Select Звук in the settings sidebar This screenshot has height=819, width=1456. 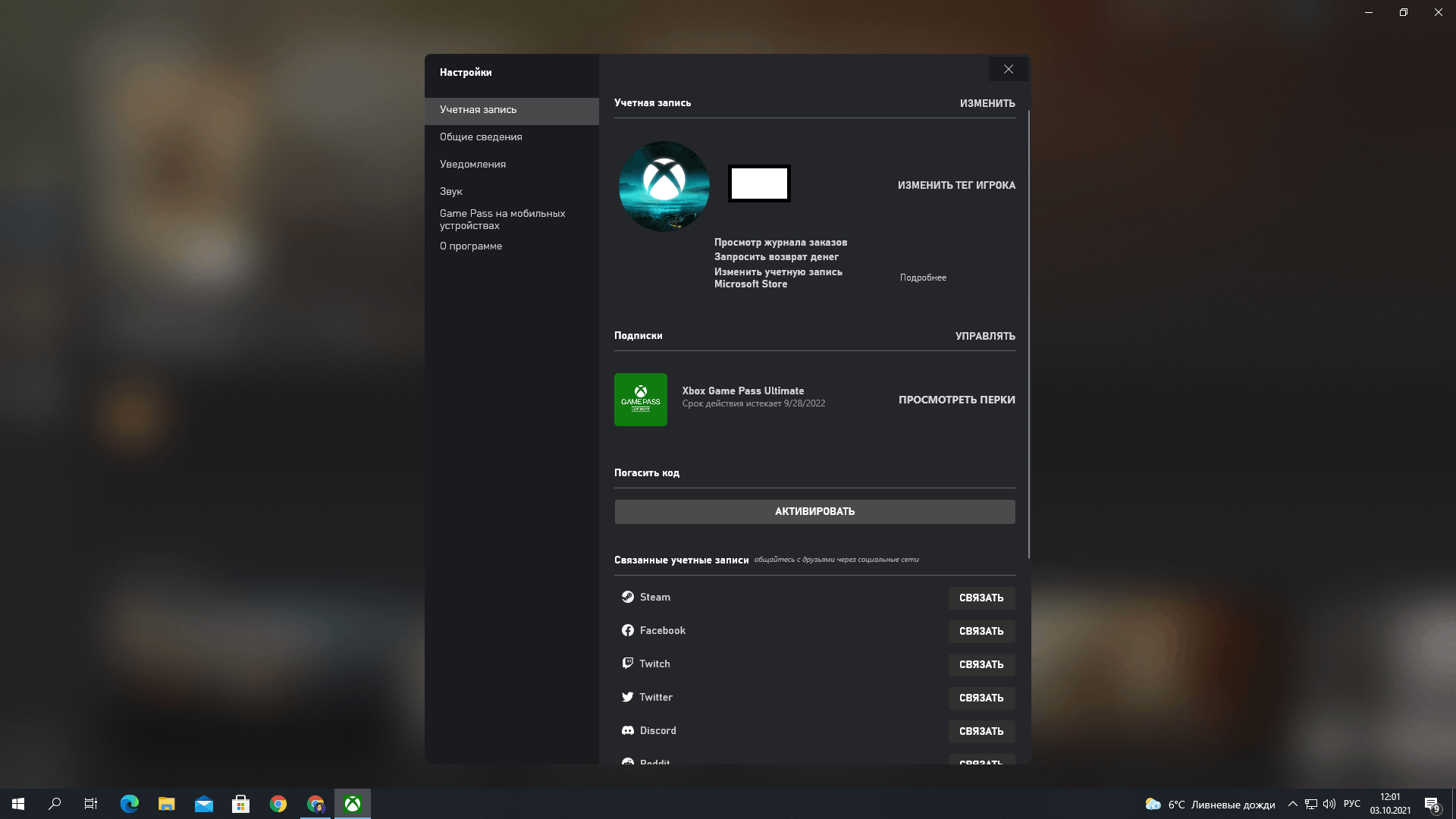(450, 191)
